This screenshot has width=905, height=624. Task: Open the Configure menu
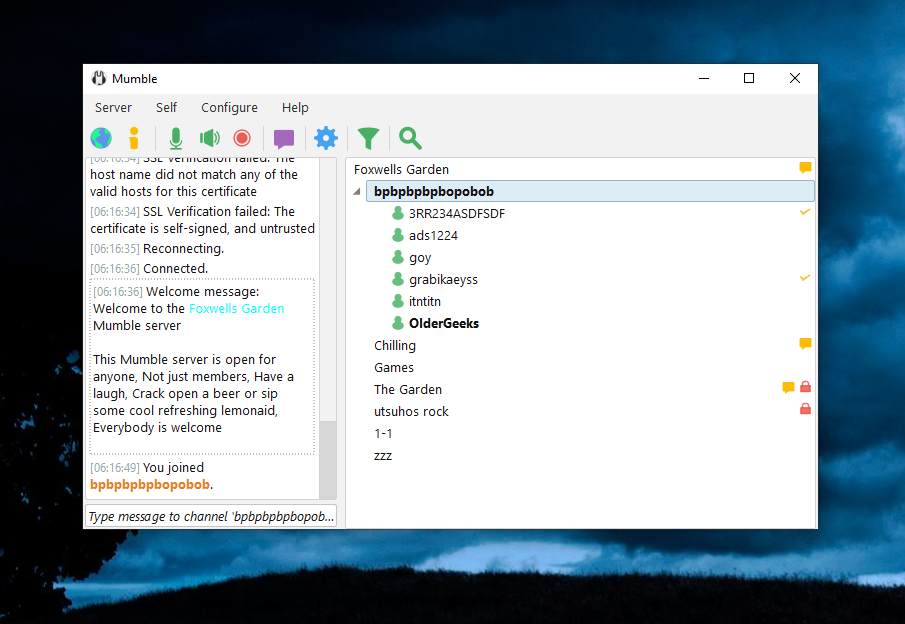coord(229,107)
